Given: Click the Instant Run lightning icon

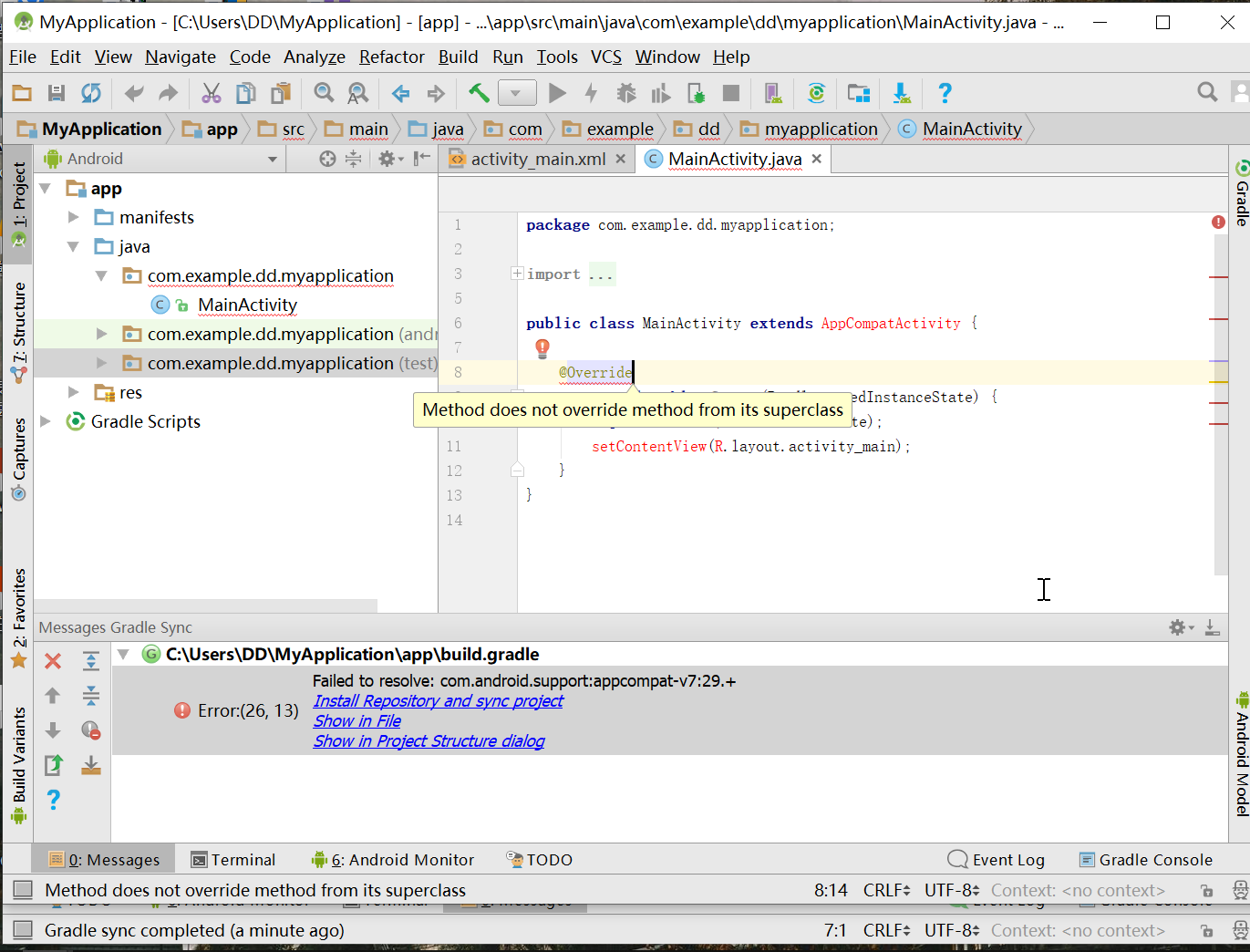Looking at the screenshot, I should click(592, 92).
